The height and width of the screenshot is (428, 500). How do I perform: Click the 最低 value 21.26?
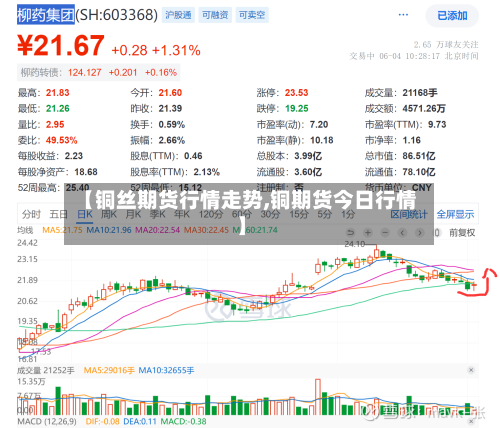(58, 108)
